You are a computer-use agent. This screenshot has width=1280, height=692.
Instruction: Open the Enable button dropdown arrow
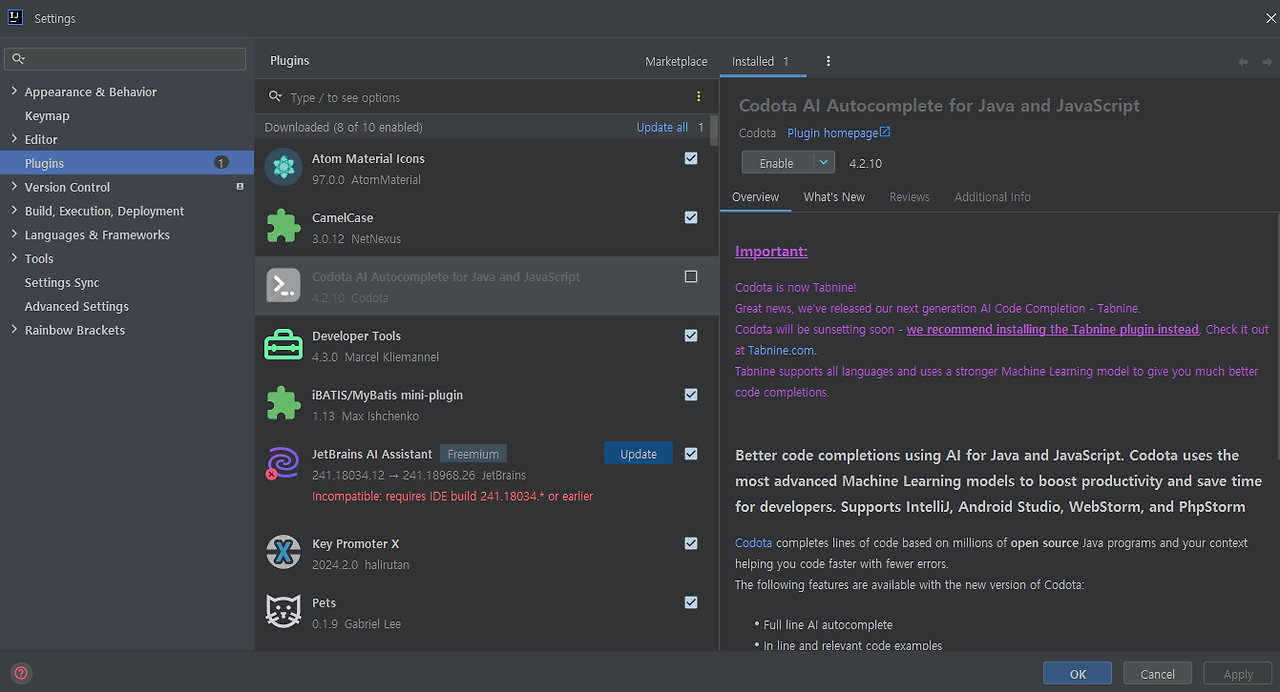[823, 162]
